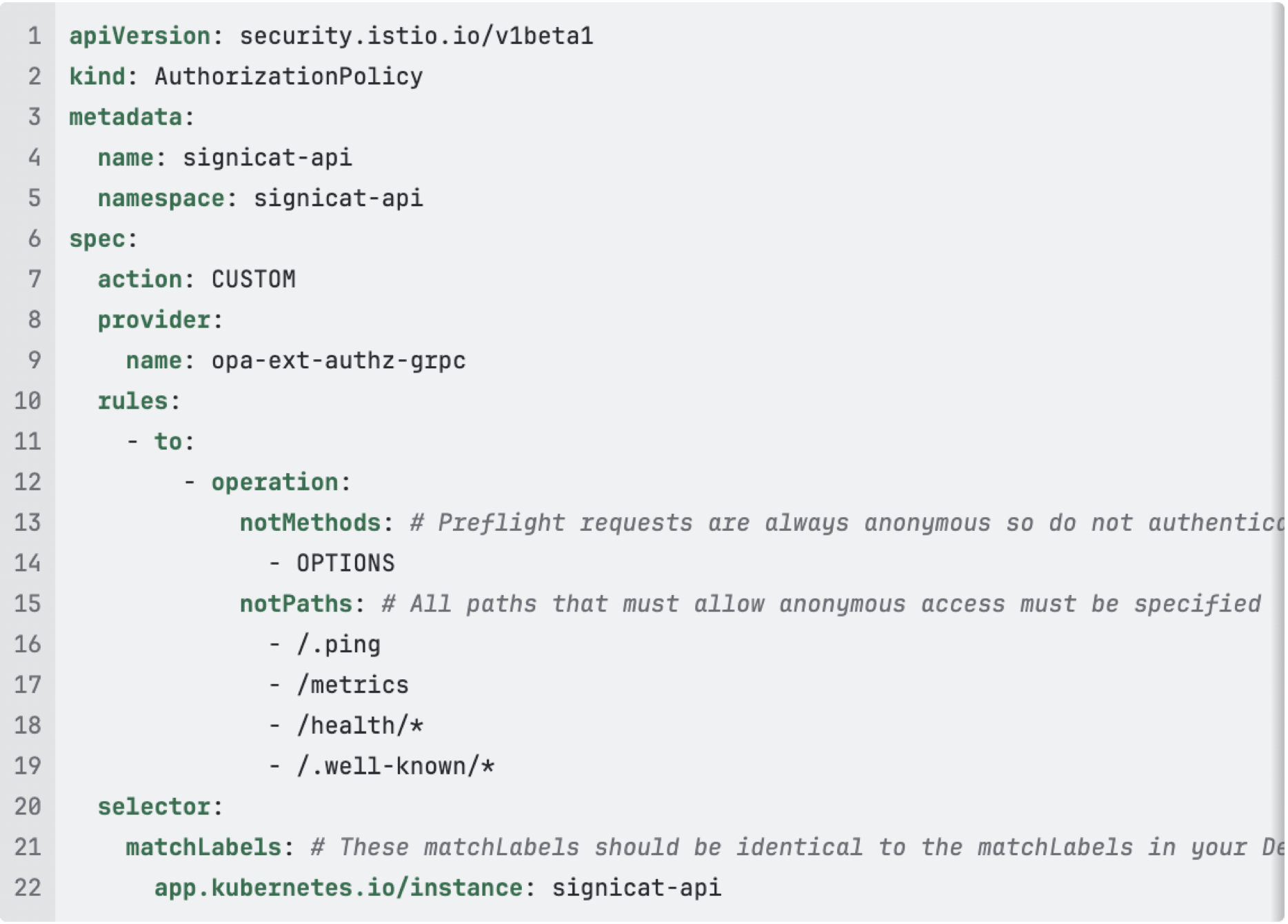This screenshot has height=924, width=1288.
Task: Click the notMethods key
Action: [x=310, y=523]
